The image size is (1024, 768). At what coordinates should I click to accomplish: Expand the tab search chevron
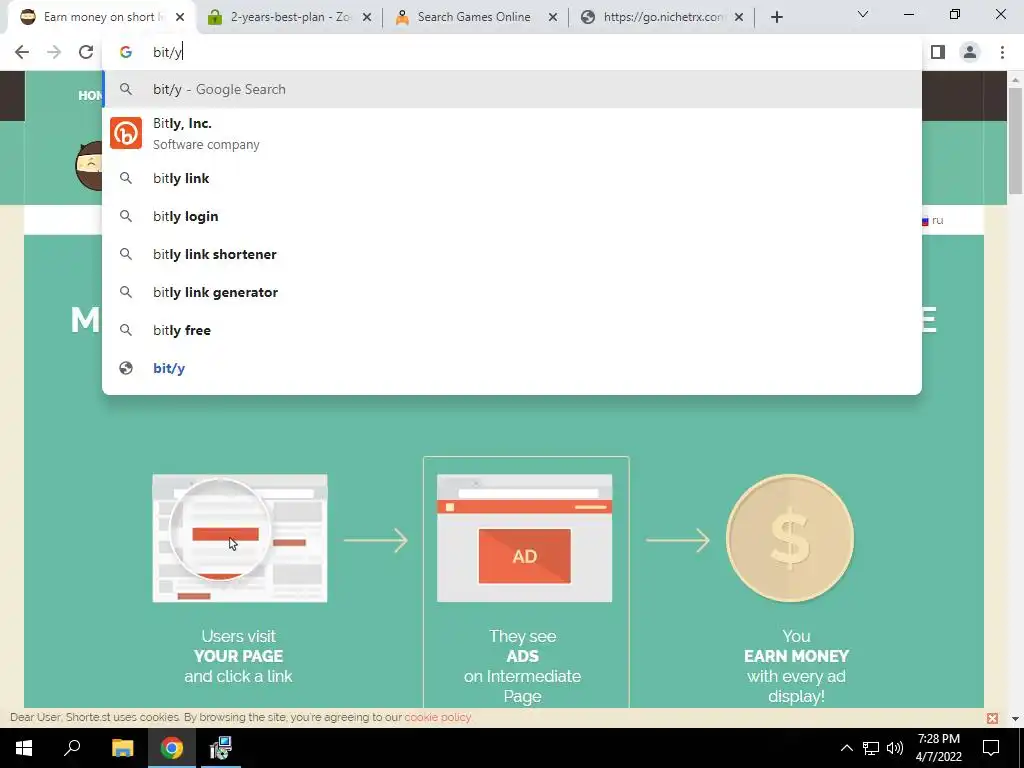tap(863, 14)
